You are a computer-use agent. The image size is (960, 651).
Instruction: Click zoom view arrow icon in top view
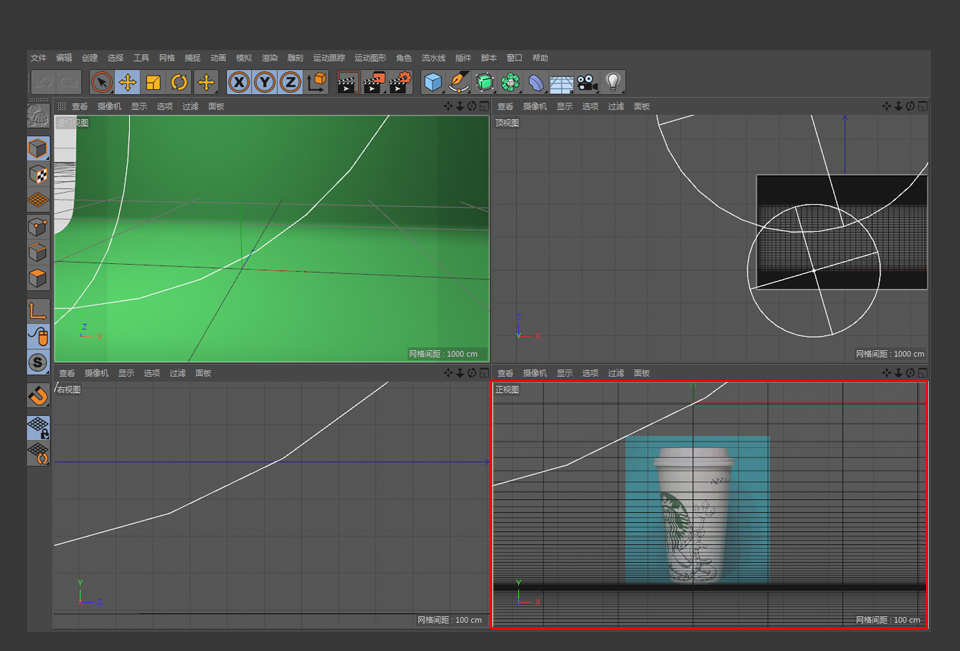click(898, 106)
